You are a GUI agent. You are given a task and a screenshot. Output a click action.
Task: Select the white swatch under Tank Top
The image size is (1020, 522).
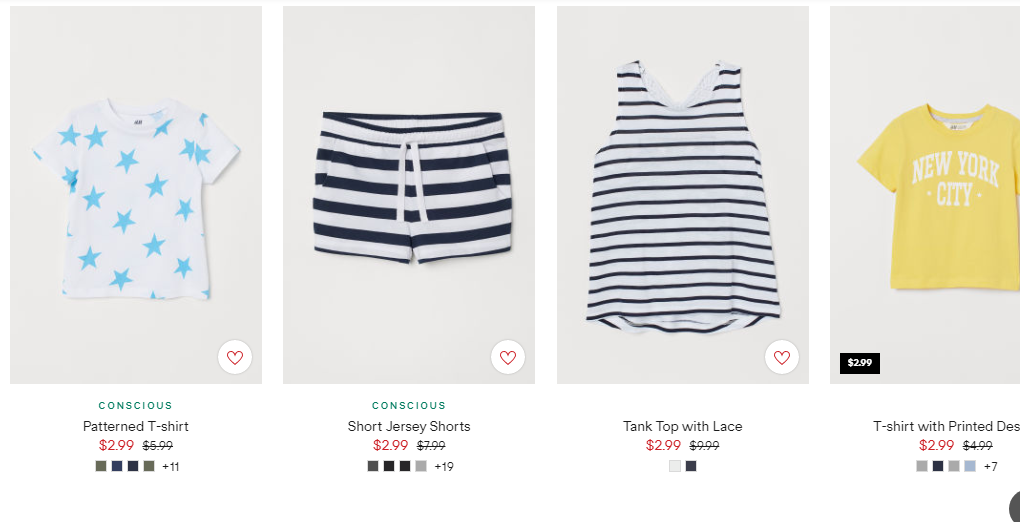675,466
